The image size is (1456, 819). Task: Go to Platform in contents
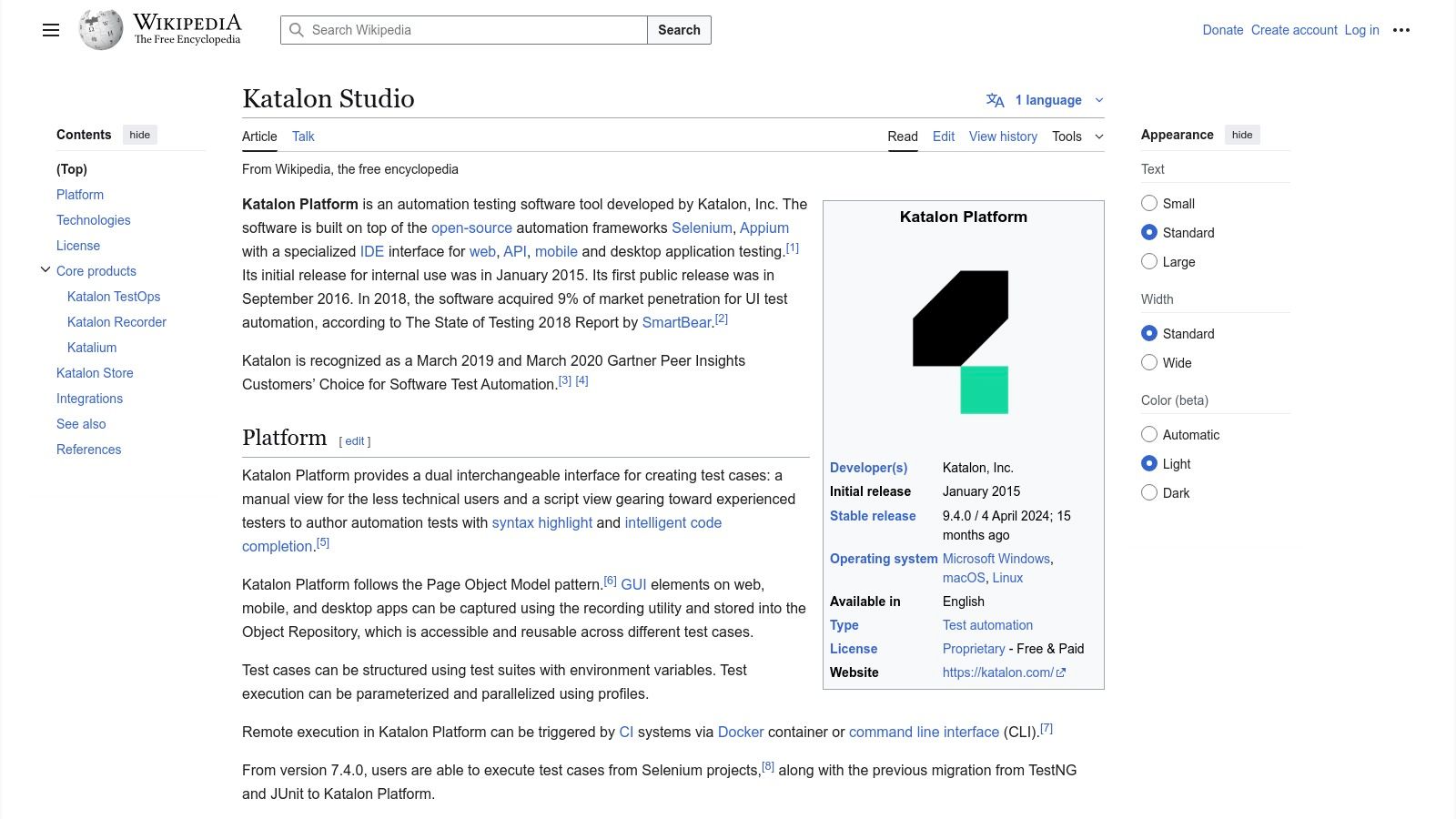80,195
